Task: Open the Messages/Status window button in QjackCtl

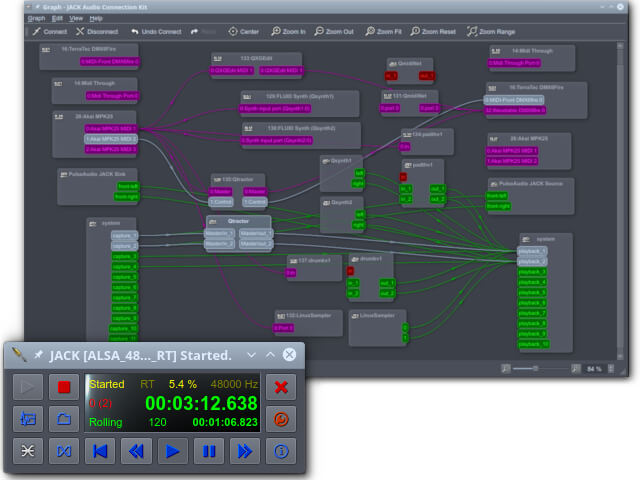Action: click(27, 418)
